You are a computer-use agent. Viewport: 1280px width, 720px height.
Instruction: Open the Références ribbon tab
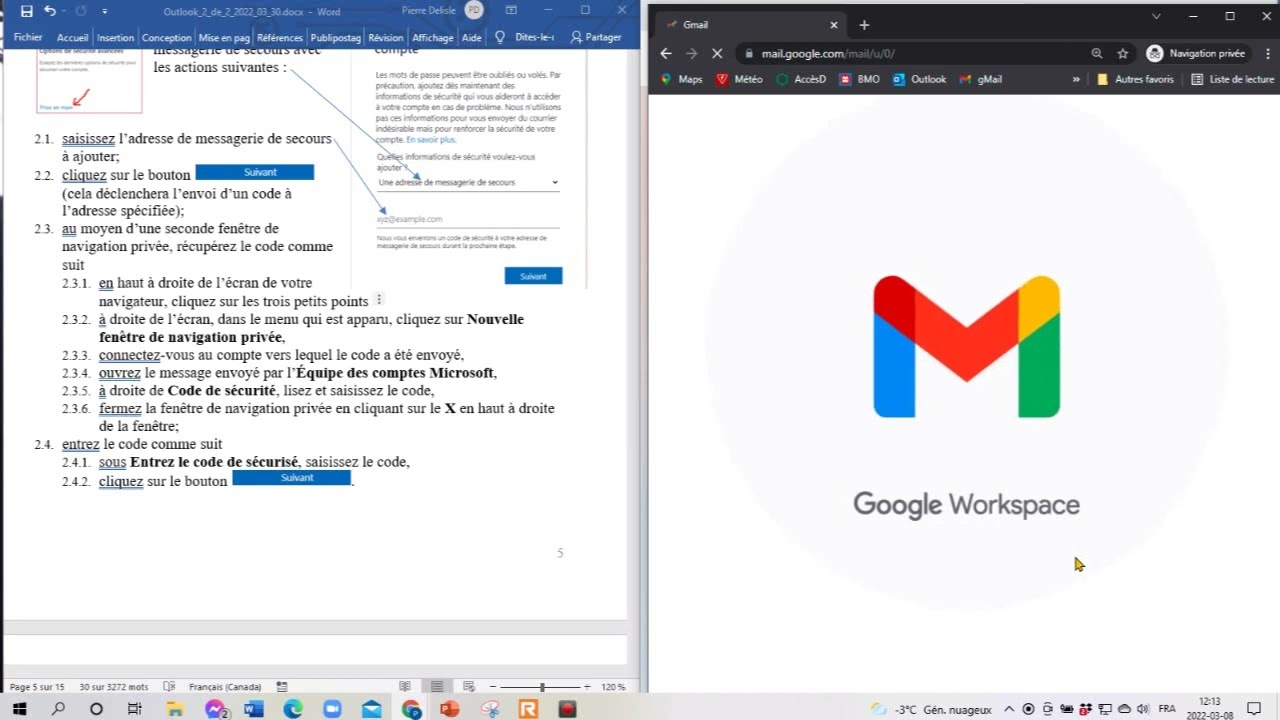(280, 37)
